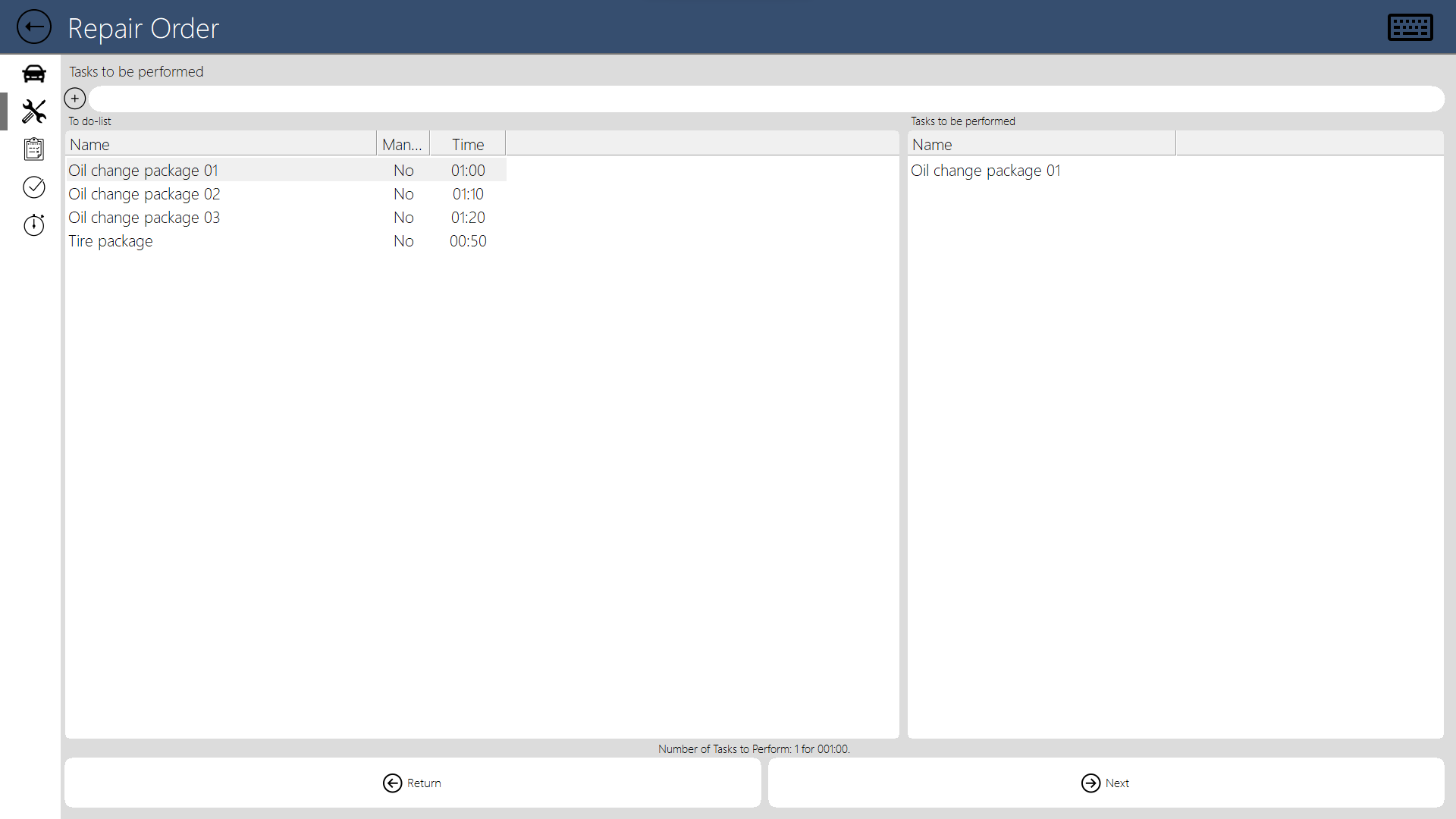This screenshot has height=819, width=1456.
Task: Select Oil change package 03 row
Action: (x=144, y=218)
